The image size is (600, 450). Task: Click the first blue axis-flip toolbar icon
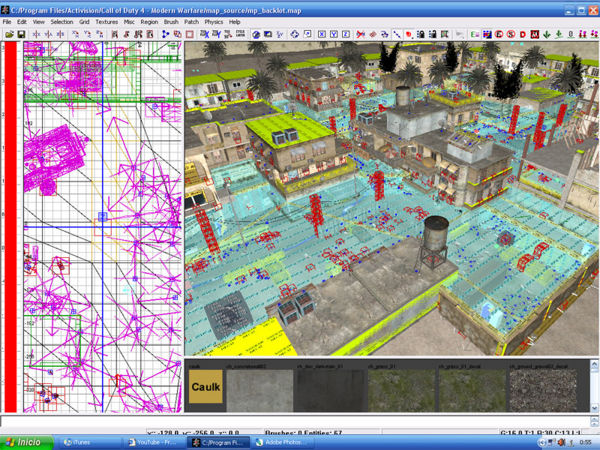pos(36,34)
